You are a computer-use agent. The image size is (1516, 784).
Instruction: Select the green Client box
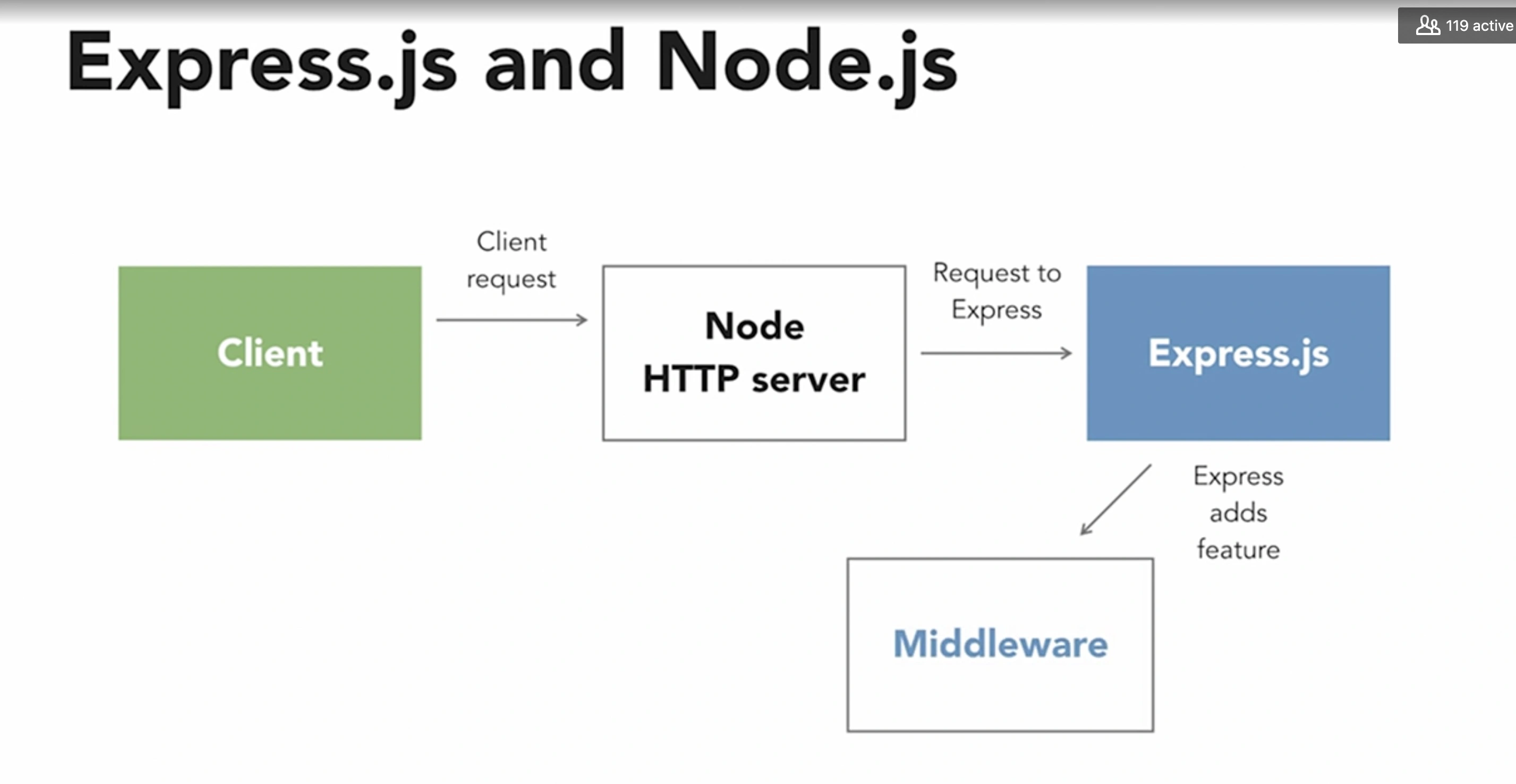click(269, 406)
